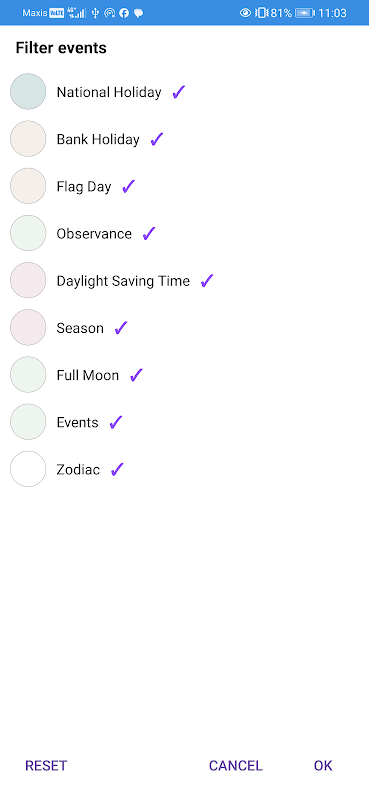Tap the Zodiac white color circle
Screen dimensions: 369x800
point(28,469)
